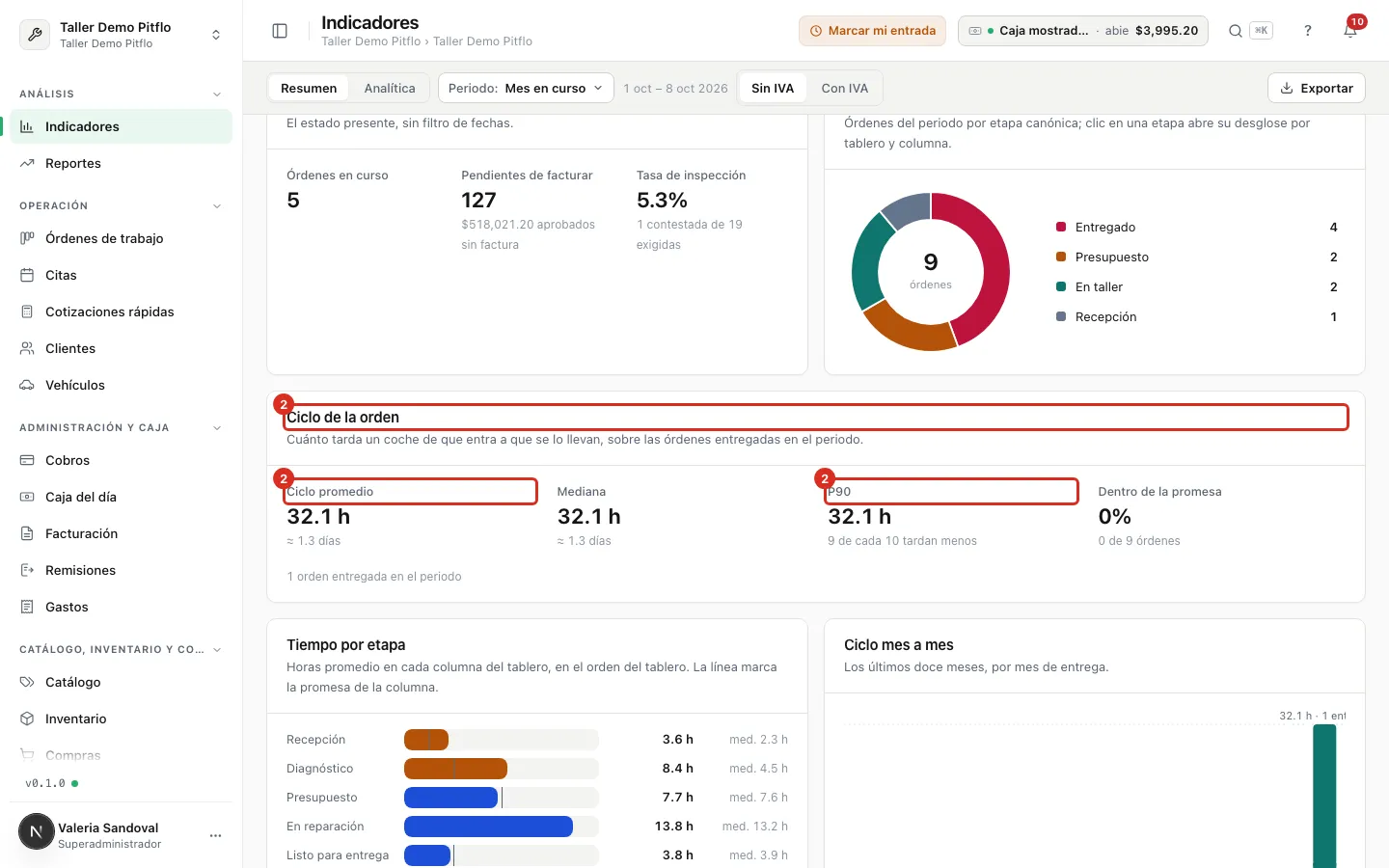Click the Cobros card icon
Screen dimensions: 1389x868
pos(27,460)
